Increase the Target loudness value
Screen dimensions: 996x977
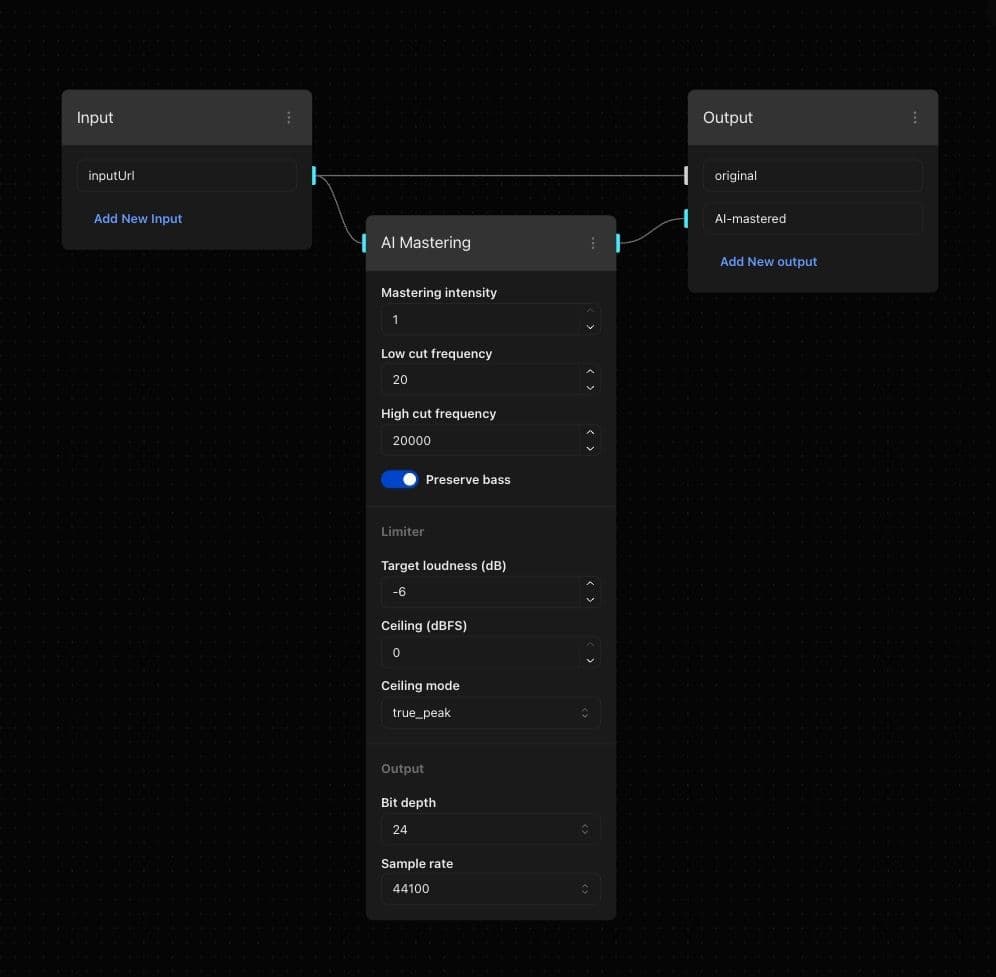pyautogui.click(x=590, y=584)
